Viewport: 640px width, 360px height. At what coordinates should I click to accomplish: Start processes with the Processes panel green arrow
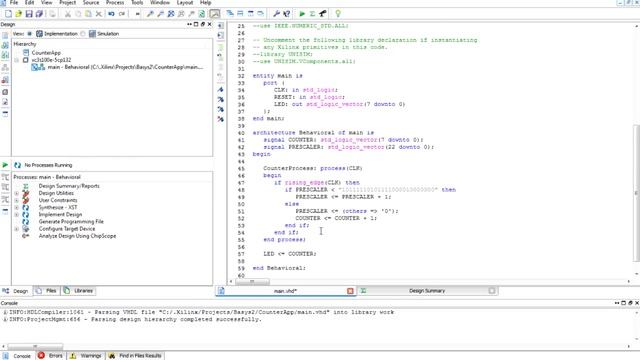pos(5,165)
